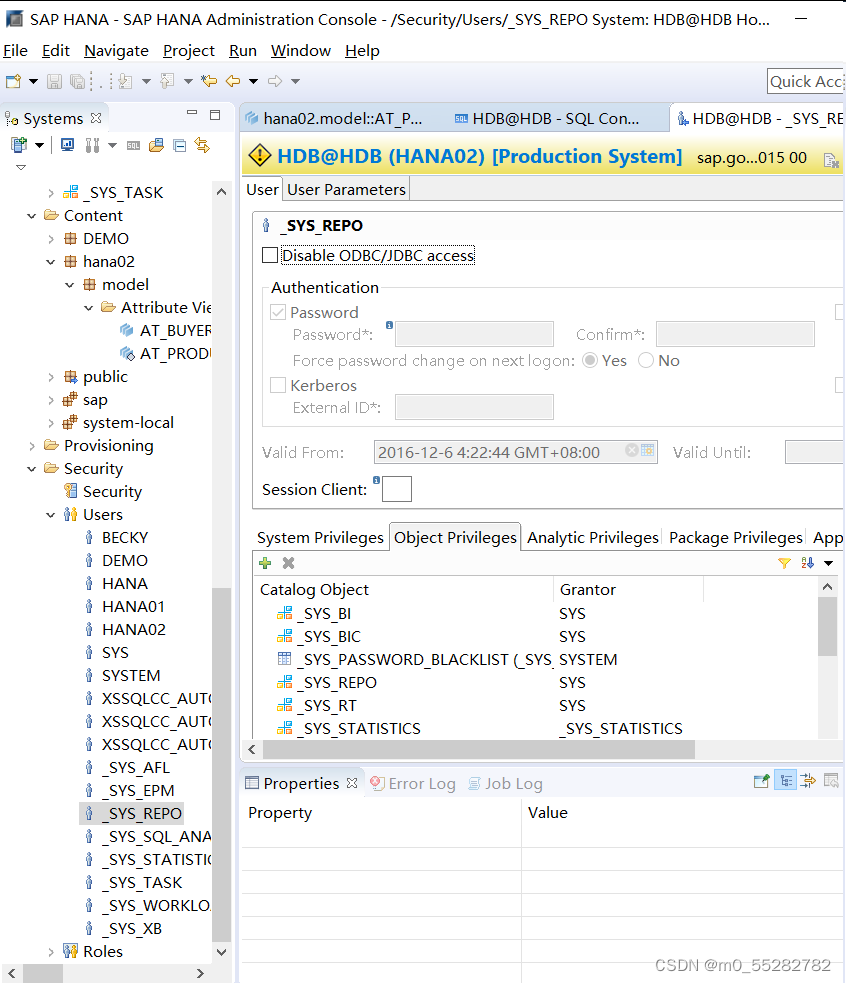Click the Session Client input field
This screenshot has width=846, height=983.
396,488
